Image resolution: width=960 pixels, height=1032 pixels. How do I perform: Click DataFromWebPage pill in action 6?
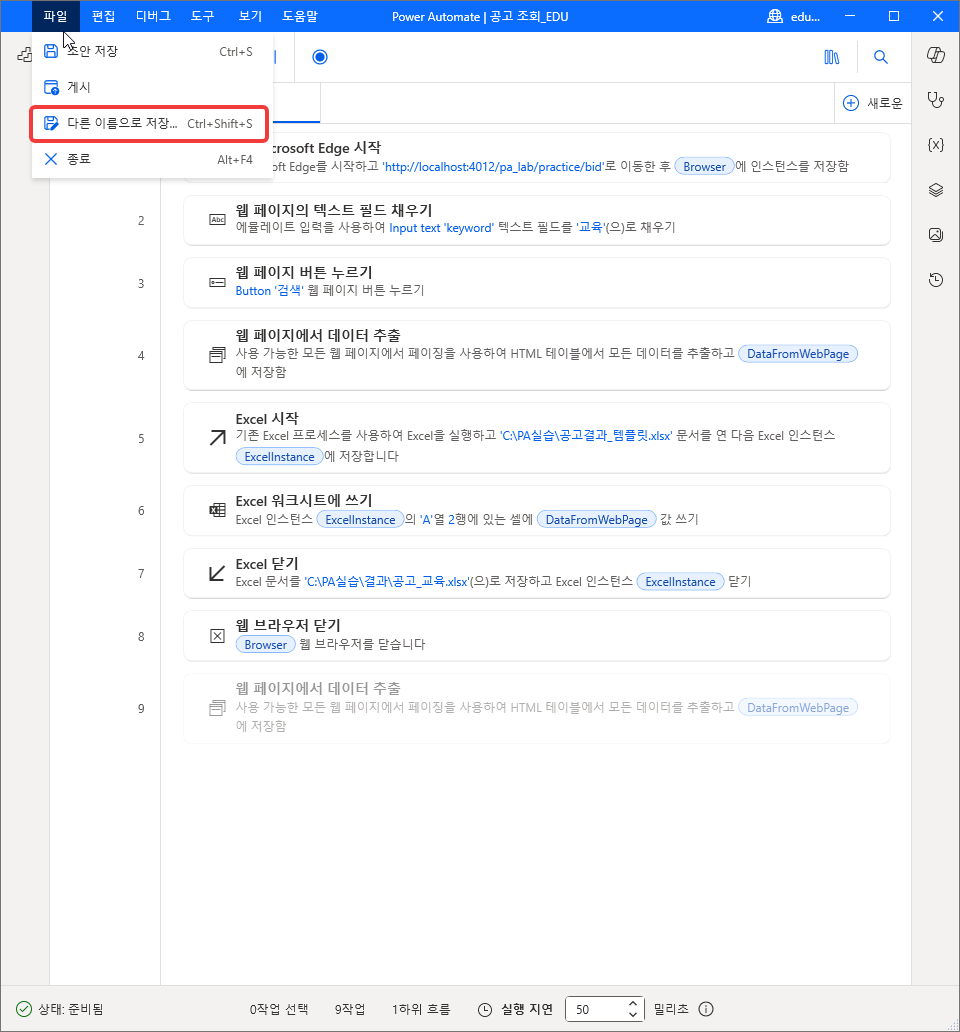597,519
